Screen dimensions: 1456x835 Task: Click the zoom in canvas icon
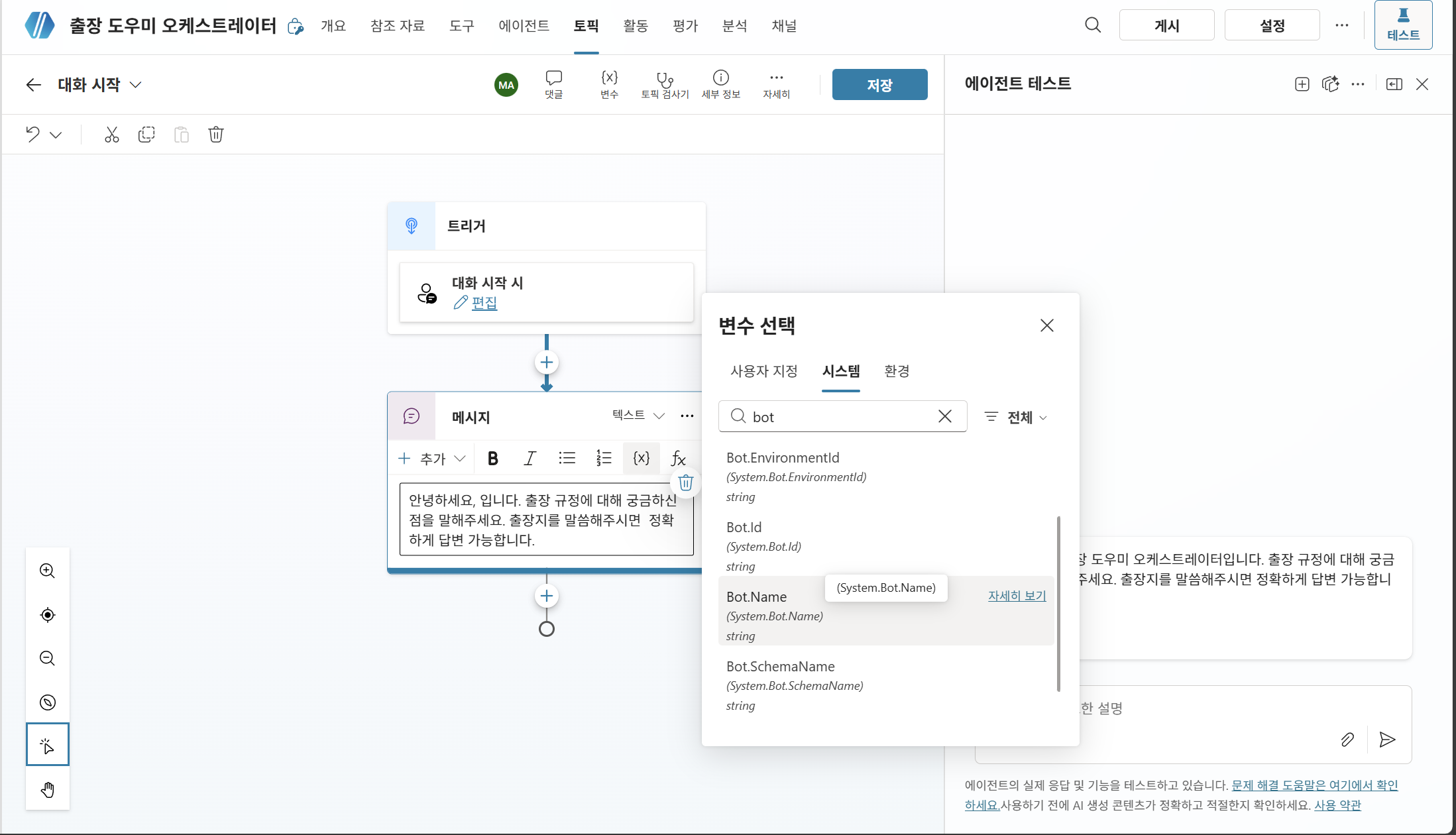click(x=47, y=571)
